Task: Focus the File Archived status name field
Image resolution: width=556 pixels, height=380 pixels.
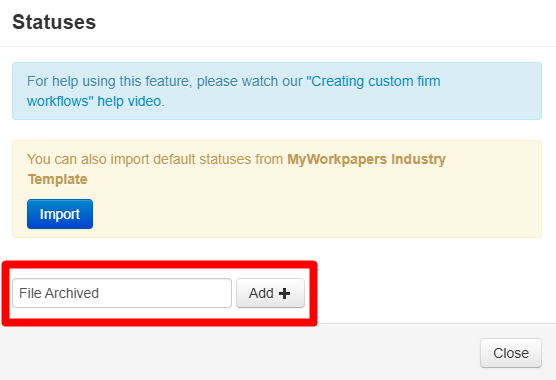Action: tap(122, 293)
